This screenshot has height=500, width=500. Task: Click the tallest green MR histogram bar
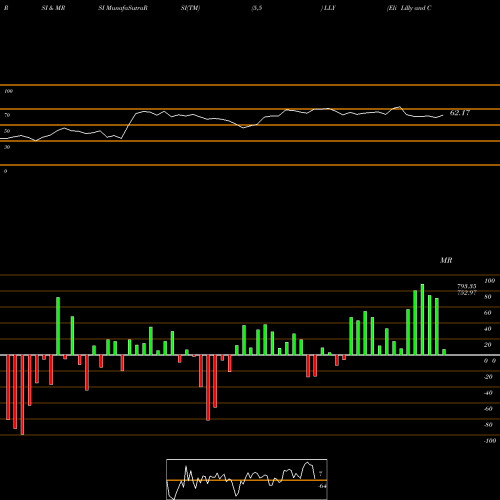422,319
